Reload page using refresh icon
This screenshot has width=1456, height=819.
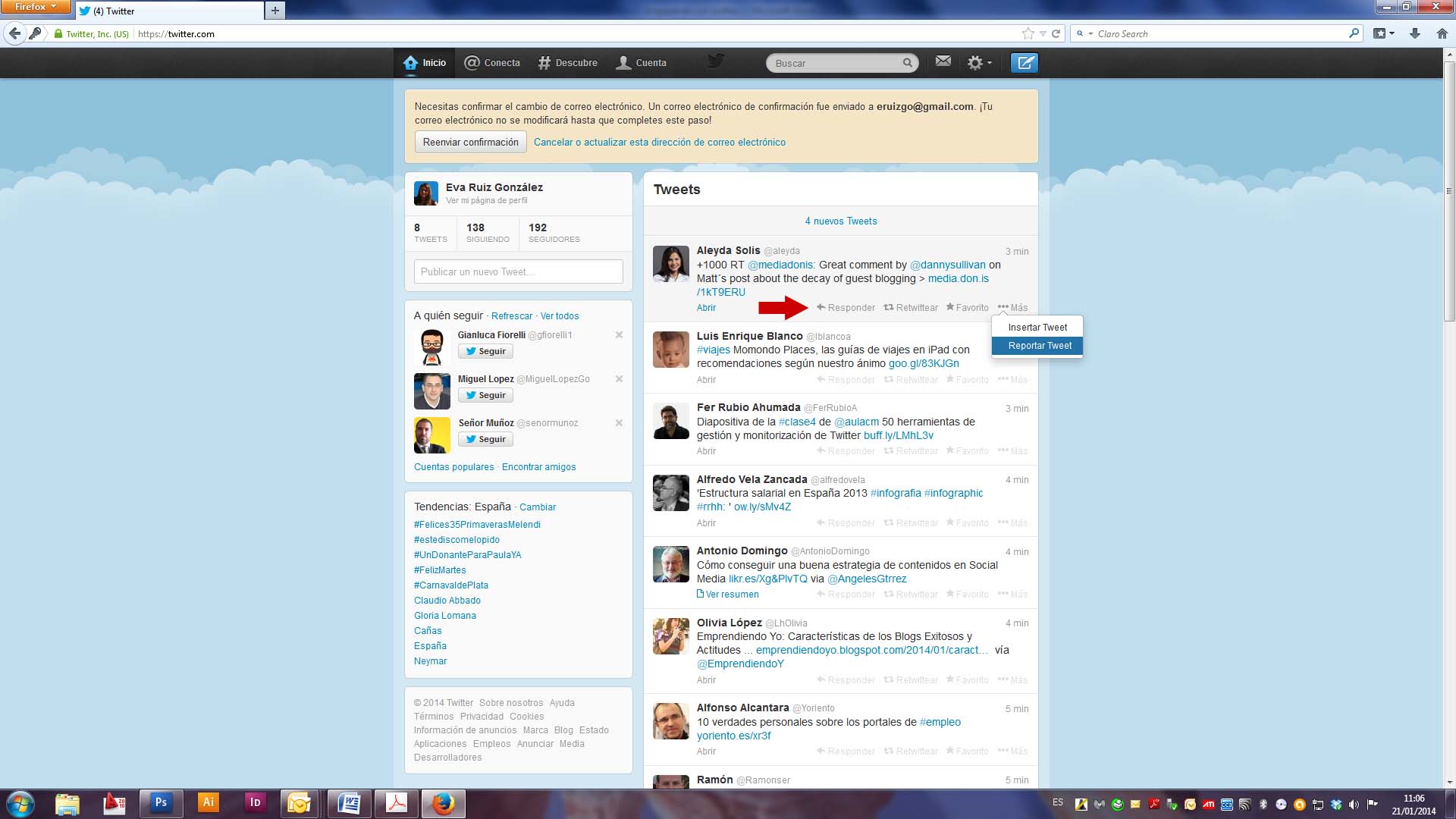(1056, 33)
